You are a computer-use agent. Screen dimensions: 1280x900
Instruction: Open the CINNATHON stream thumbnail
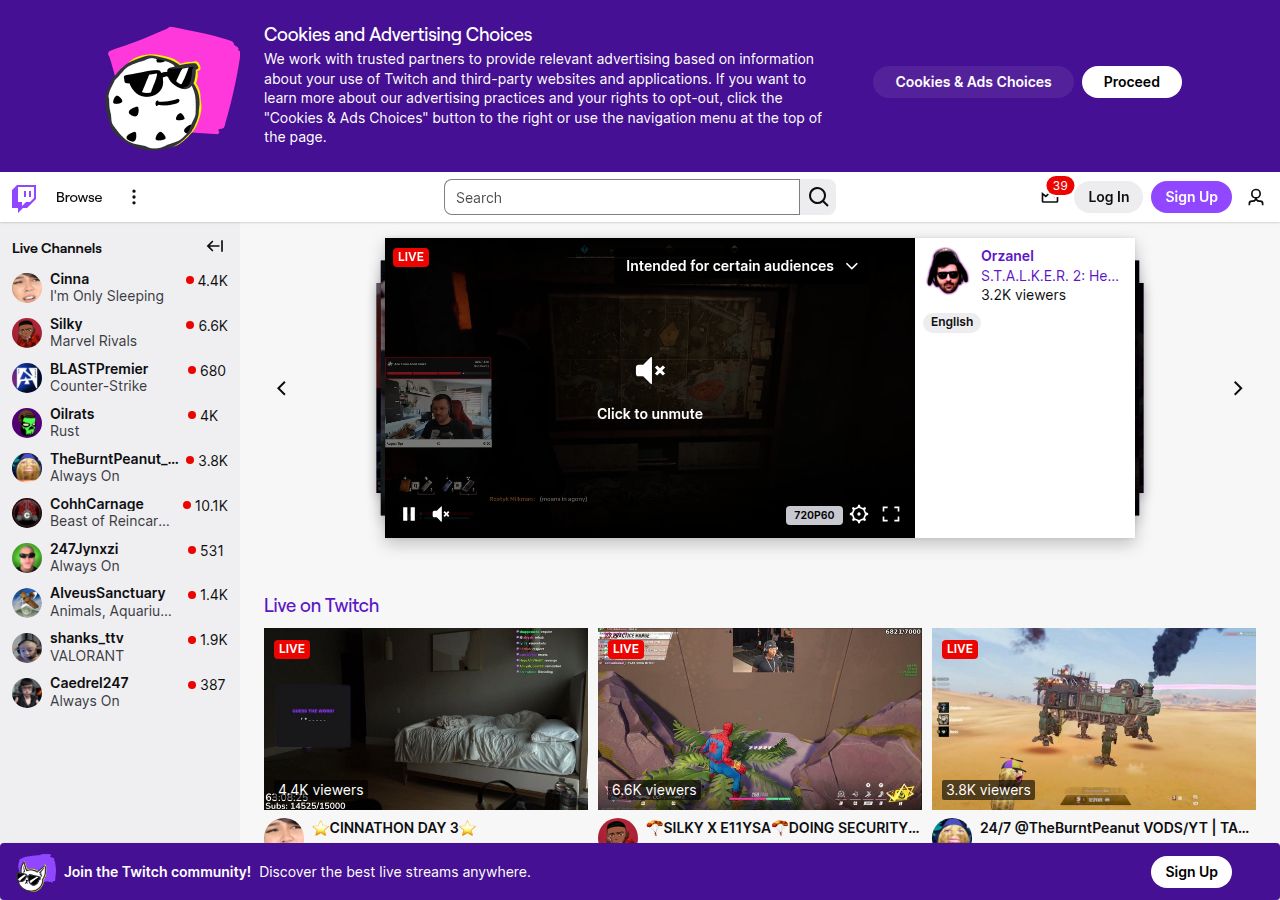pyautogui.click(x=426, y=719)
